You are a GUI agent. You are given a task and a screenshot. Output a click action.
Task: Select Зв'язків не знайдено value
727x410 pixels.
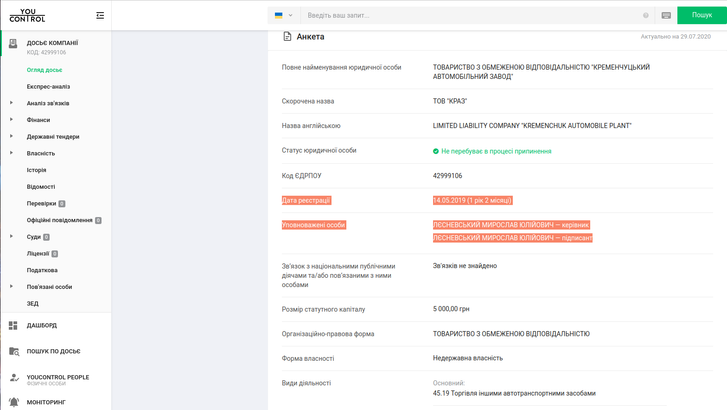point(465,266)
